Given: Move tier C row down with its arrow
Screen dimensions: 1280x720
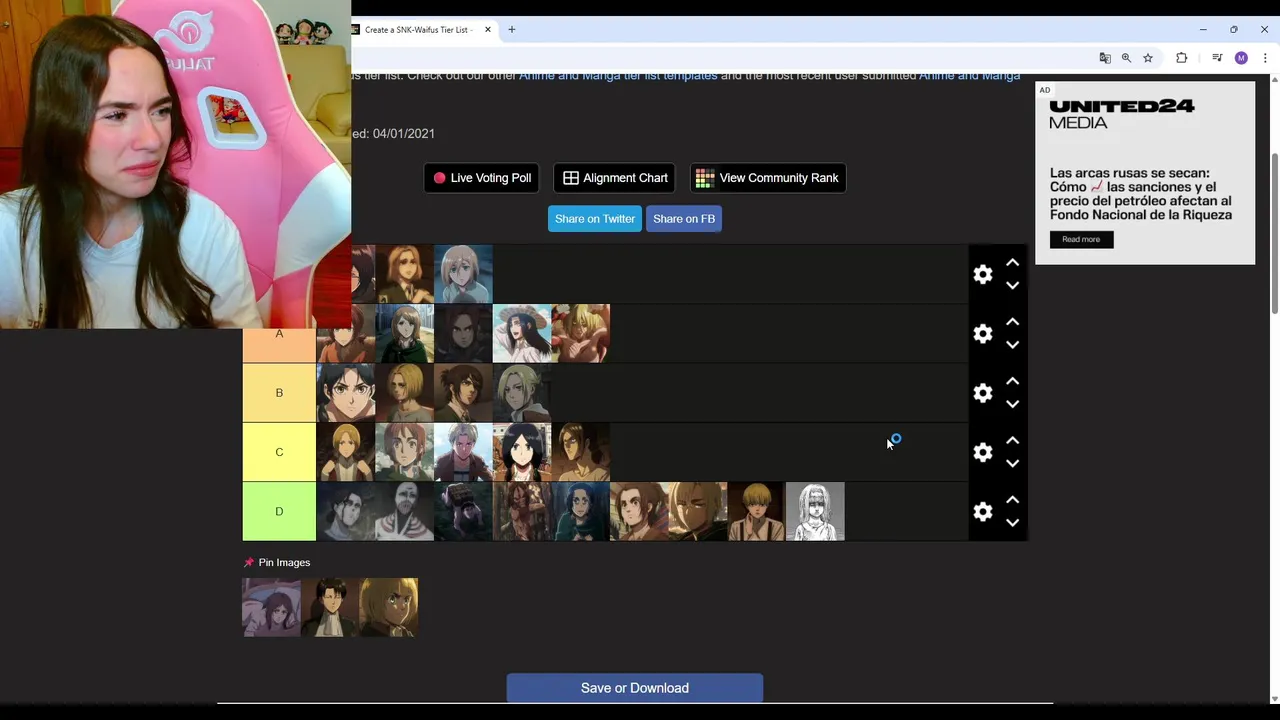Looking at the screenshot, I should [x=1012, y=463].
